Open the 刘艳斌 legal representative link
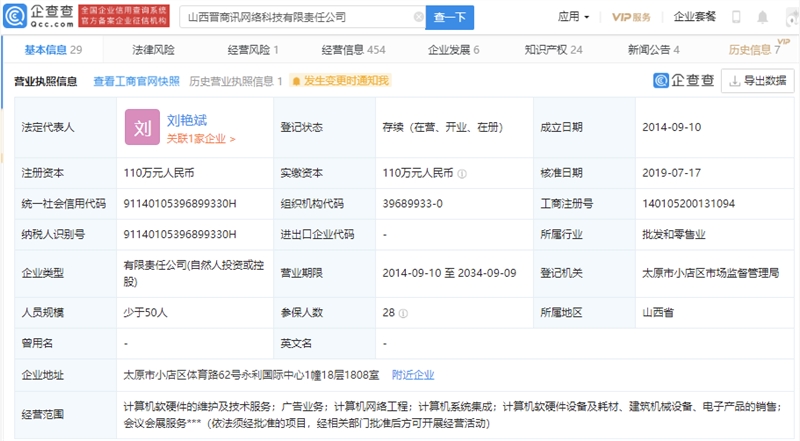This screenshot has width=800, height=441. [x=187, y=120]
